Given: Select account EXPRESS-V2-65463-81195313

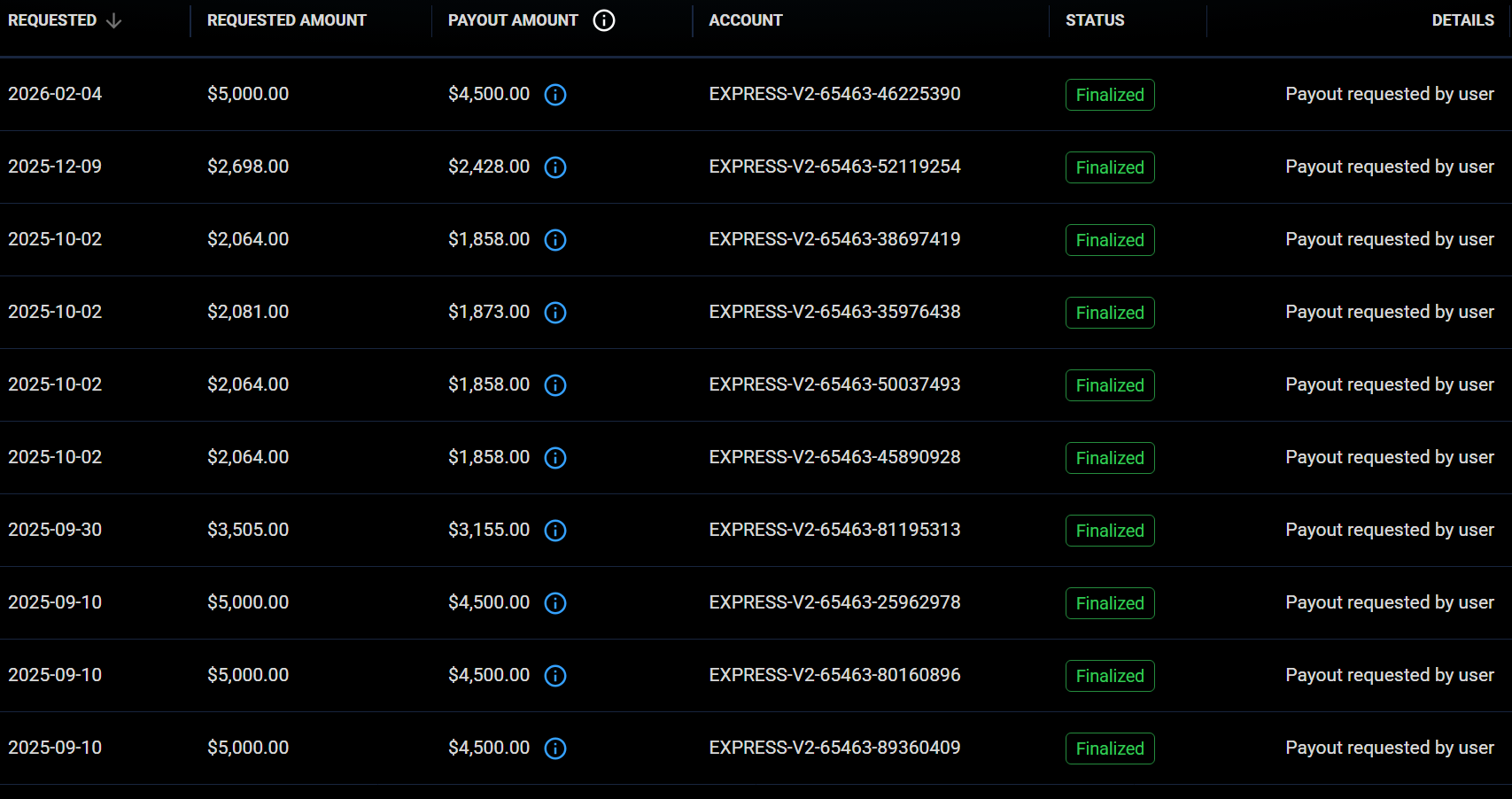Looking at the screenshot, I should pyautogui.click(x=834, y=530).
